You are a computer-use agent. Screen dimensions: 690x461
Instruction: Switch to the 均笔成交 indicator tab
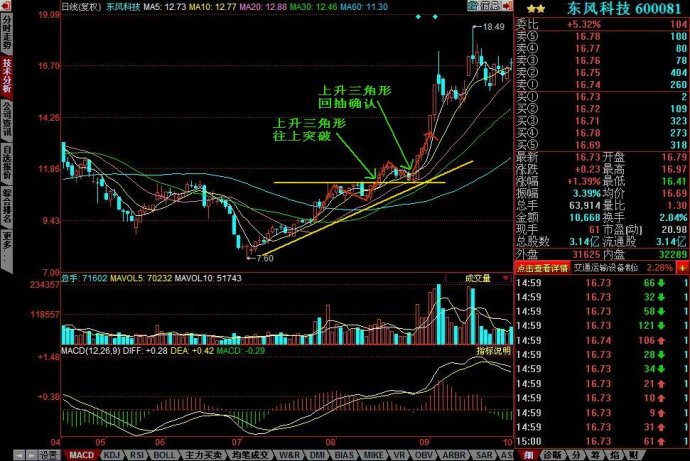coord(249,455)
